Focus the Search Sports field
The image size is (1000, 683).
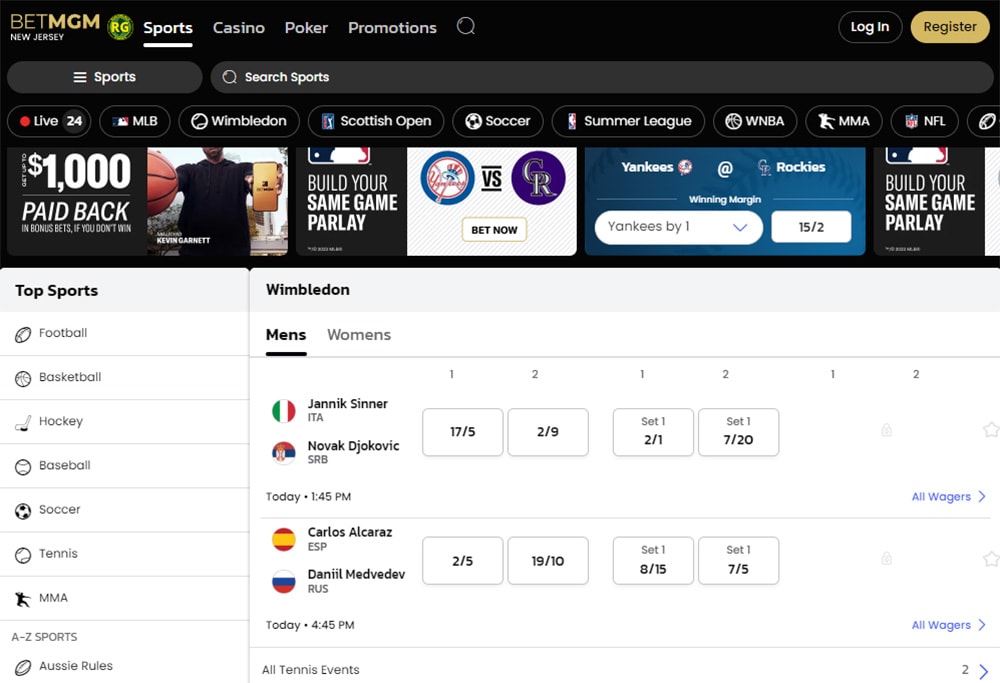602,77
